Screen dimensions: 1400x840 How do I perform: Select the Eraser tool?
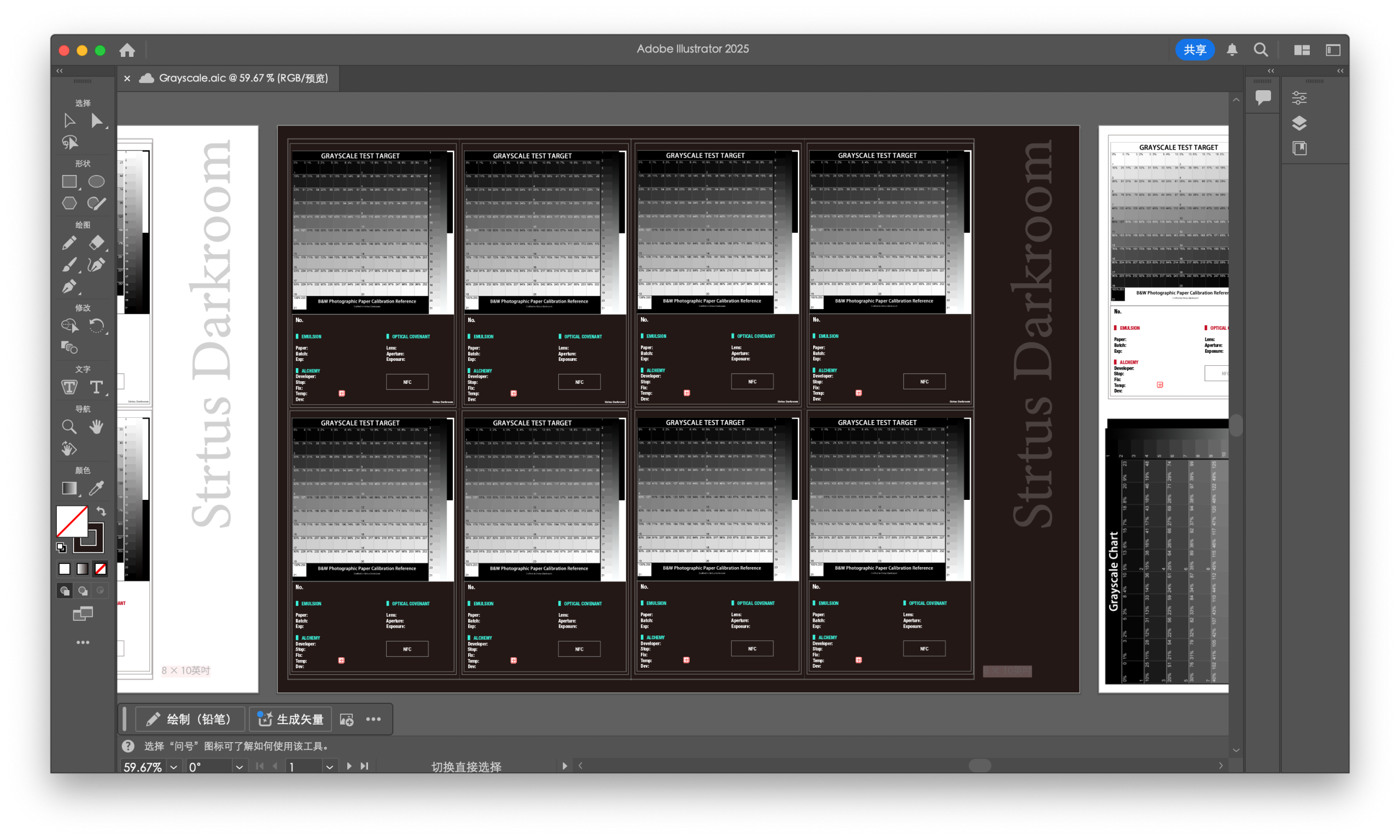(x=97, y=243)
